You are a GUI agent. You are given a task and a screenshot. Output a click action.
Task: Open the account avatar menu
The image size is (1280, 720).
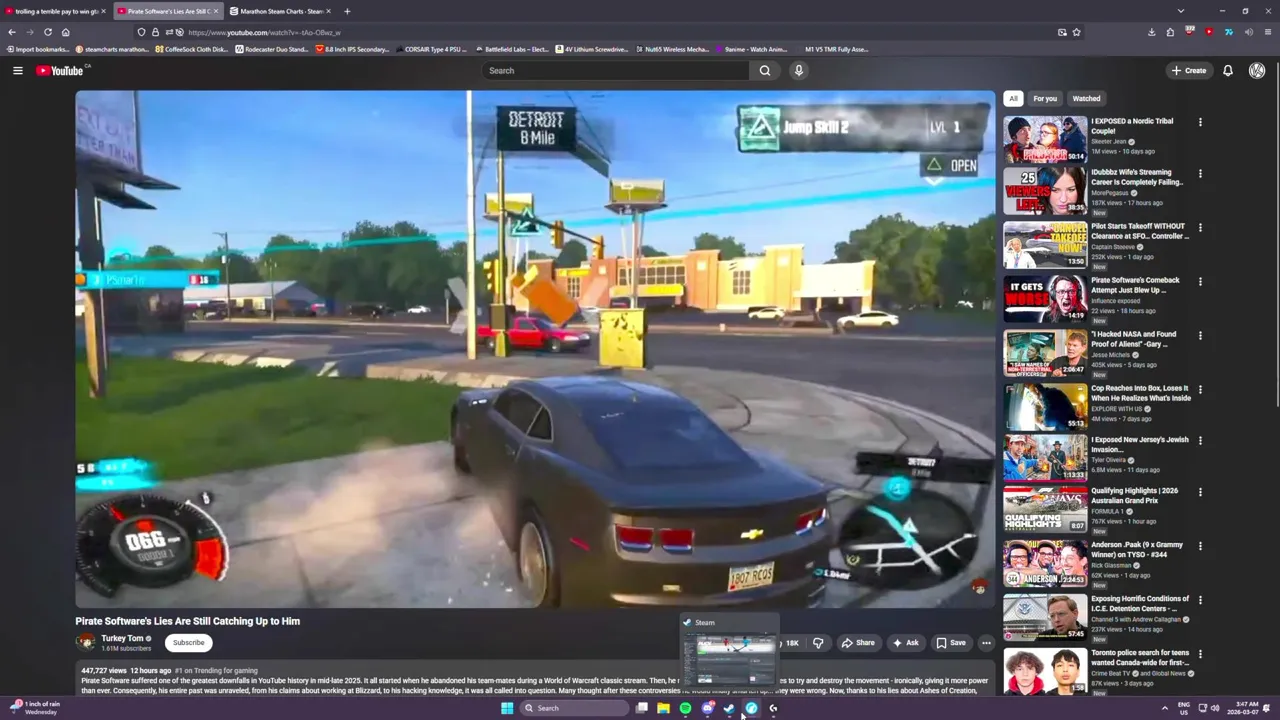pyautogui.click(x=1257, y=70)
